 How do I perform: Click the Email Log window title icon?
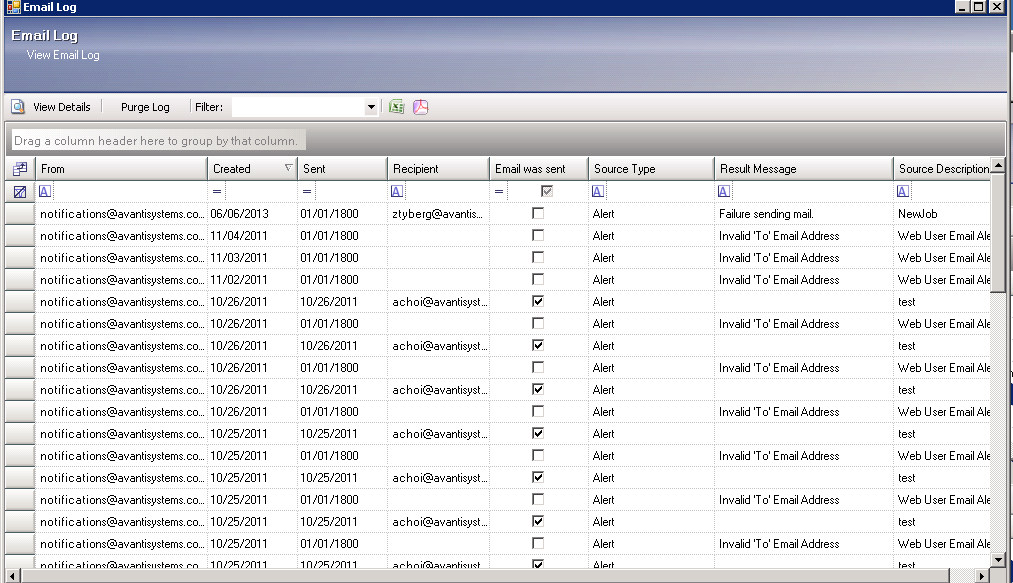coord(14,7)
